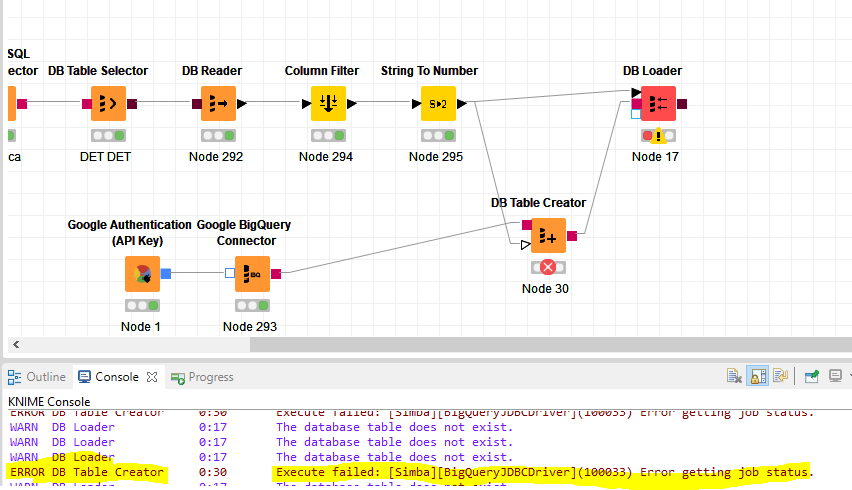Click DB Loader's black triangle data input
Image resolution: width=852 pixels, height=490 pixels.
(x=636, y=92)
